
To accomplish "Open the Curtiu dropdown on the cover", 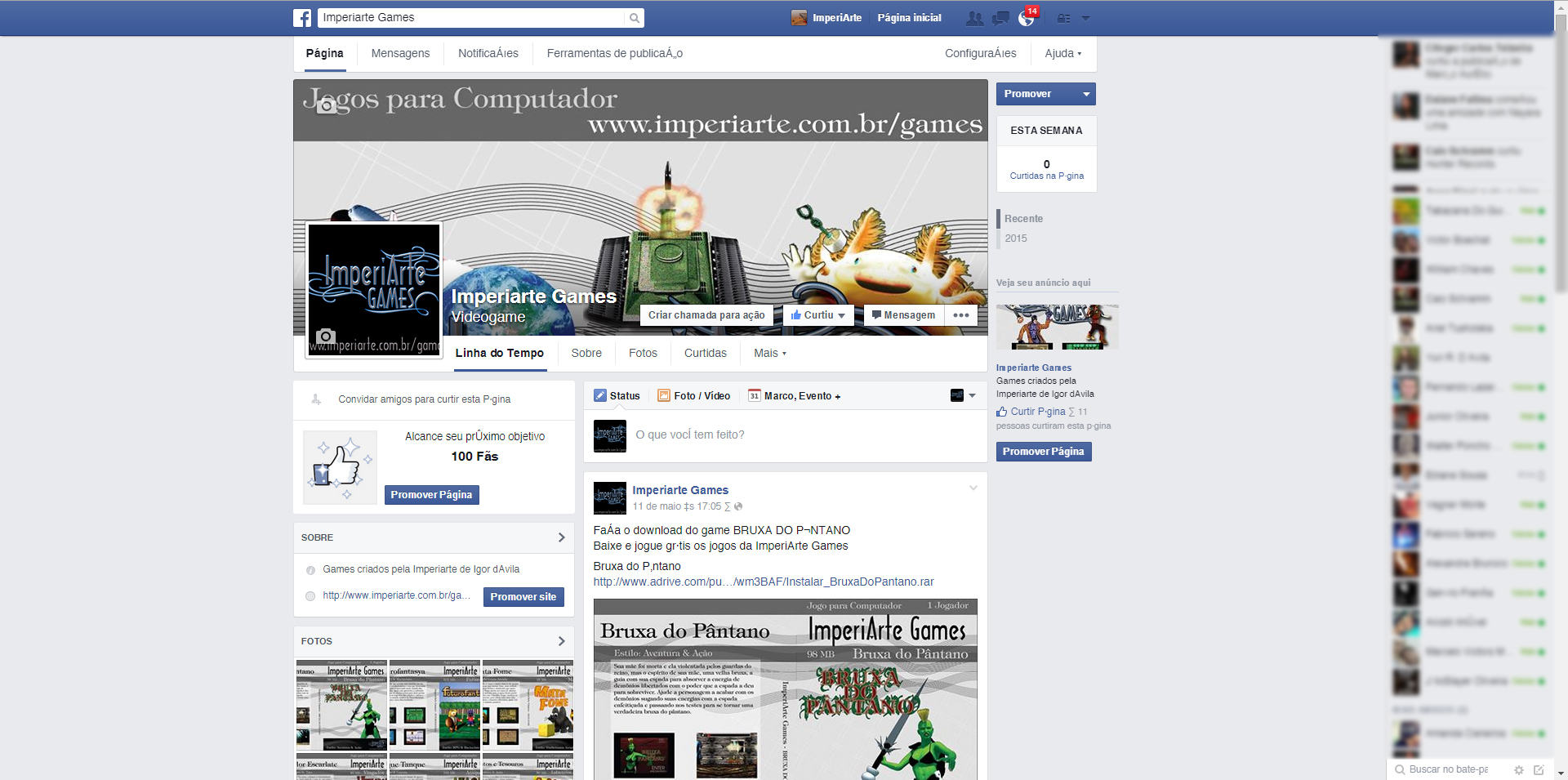I will (818, 315).
